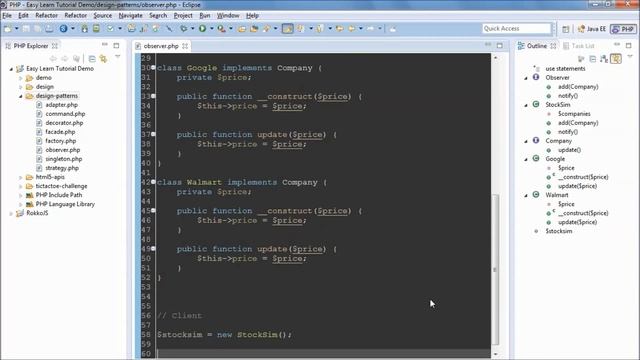Close the observer.php editor tab
The image size is (640, 360).
point(185,46)
